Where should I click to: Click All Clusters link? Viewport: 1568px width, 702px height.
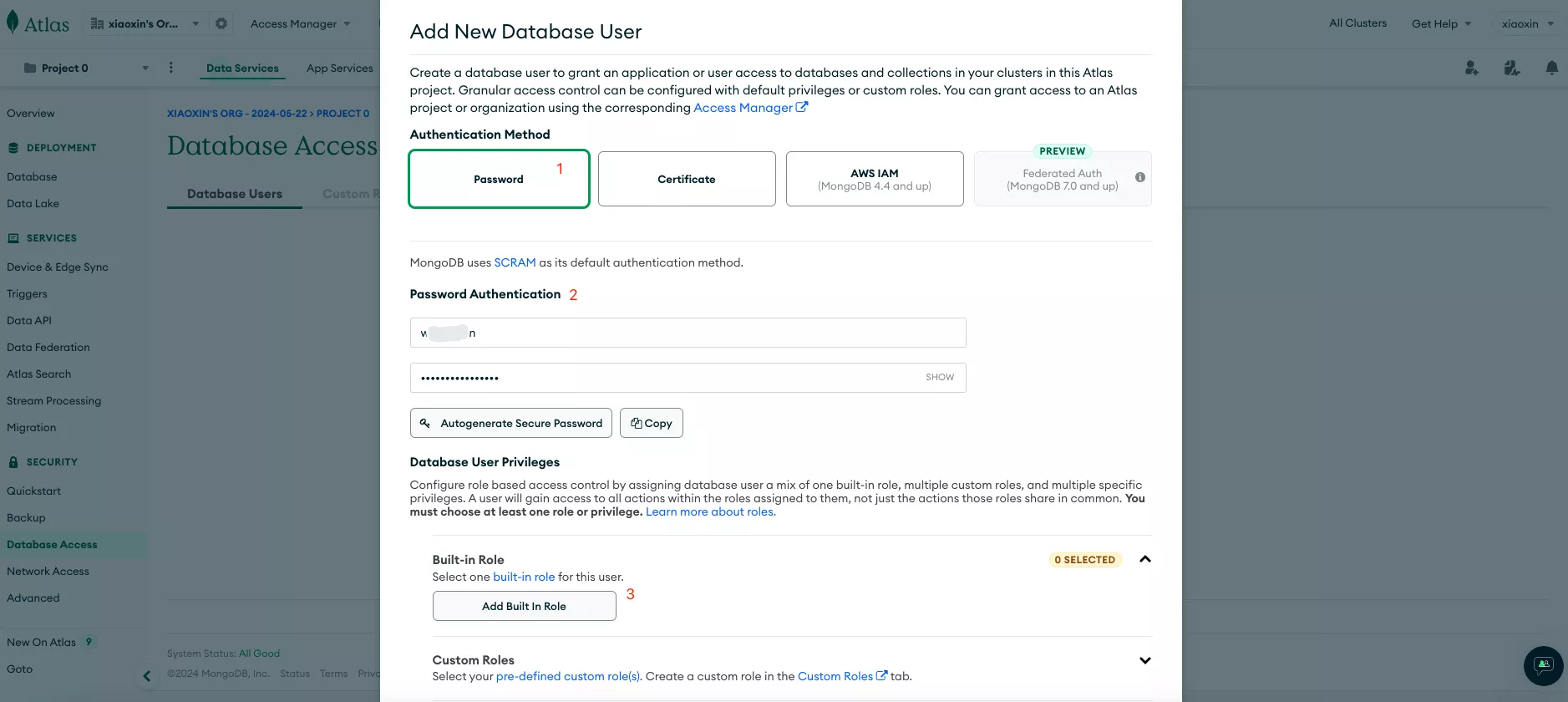click(1357, 23)
